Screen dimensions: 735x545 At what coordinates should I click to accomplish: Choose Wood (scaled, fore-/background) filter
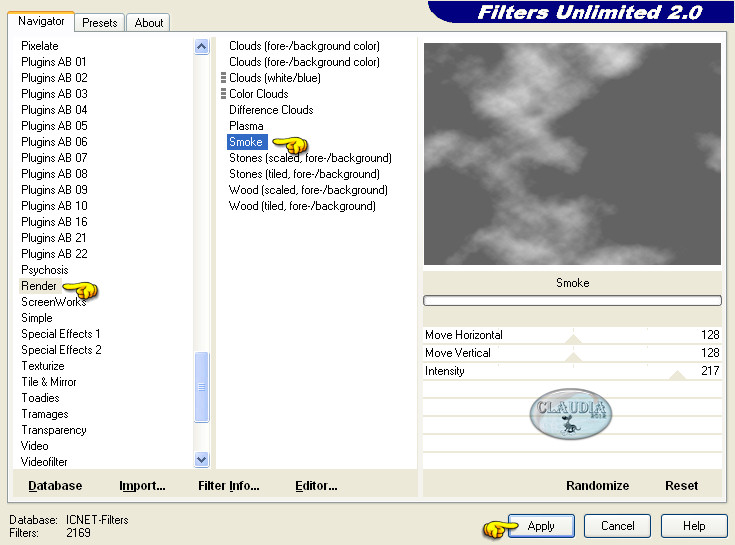pyautogui.click(x=308, y=190)
